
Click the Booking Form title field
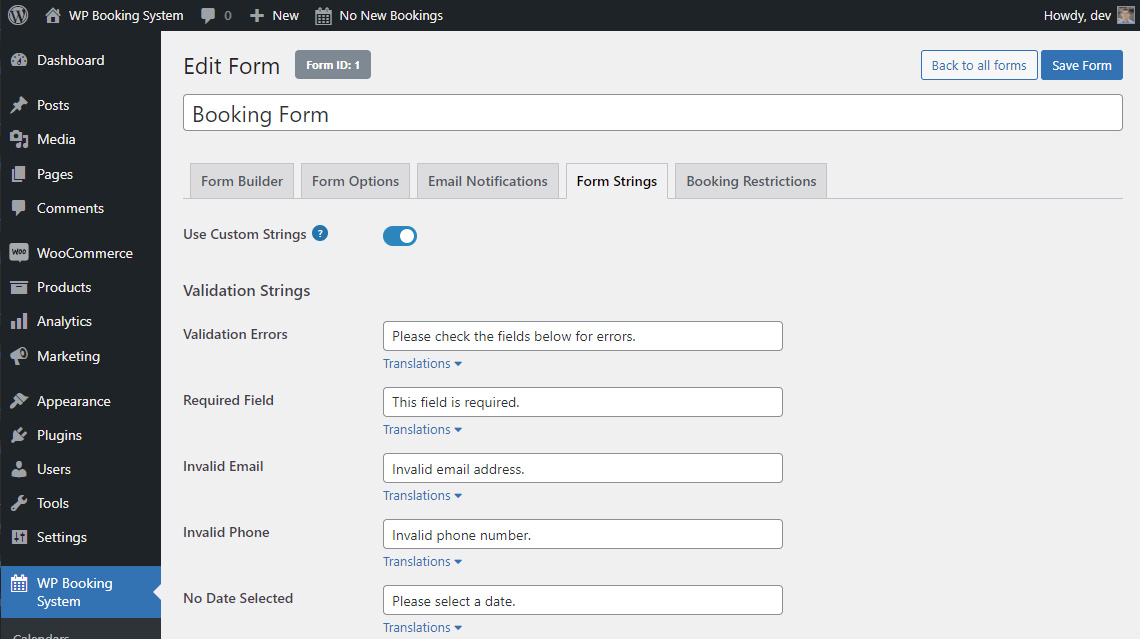[x=653, y=113]
